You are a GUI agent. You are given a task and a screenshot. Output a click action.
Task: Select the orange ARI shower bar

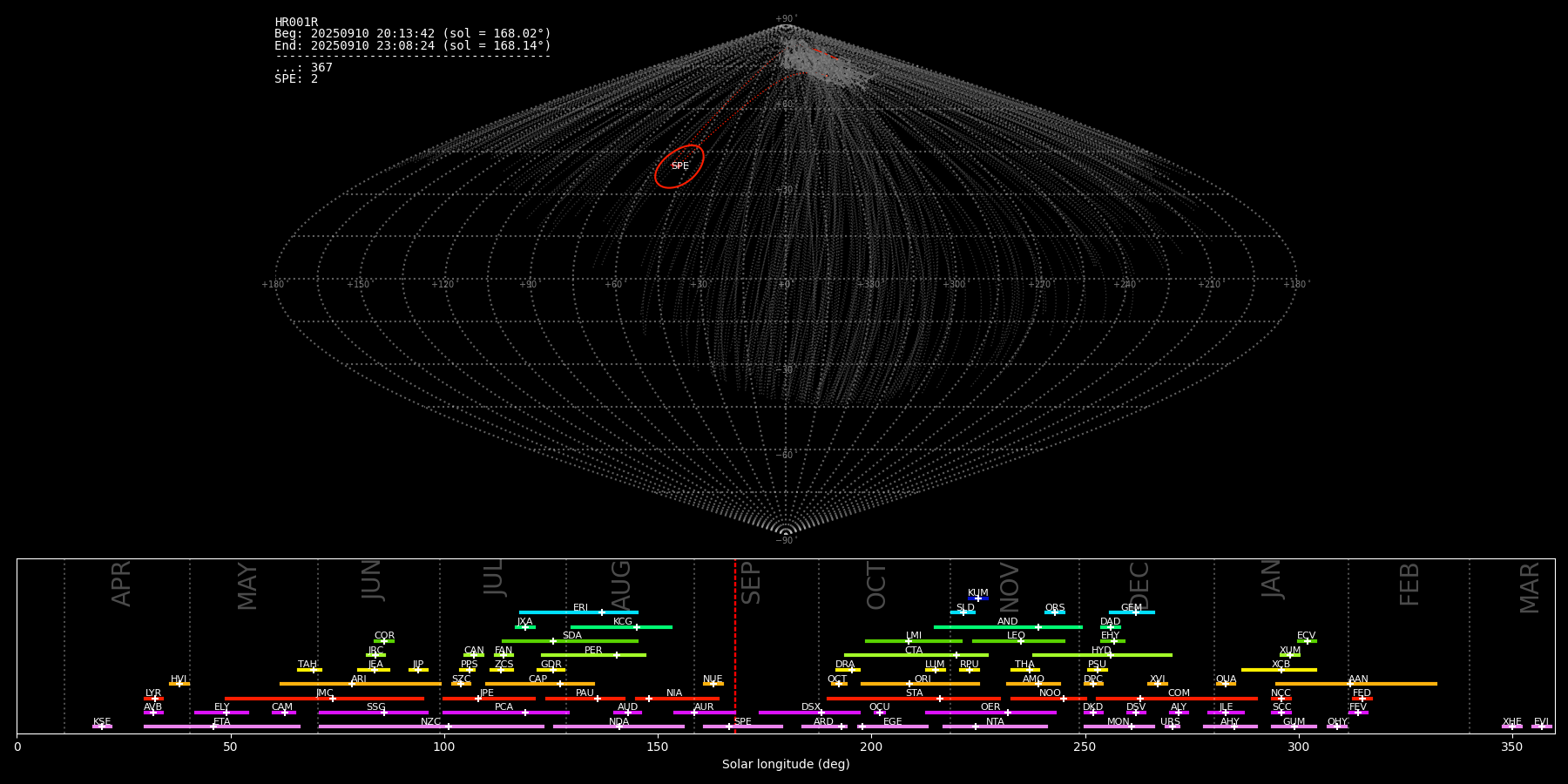(360, 684)
